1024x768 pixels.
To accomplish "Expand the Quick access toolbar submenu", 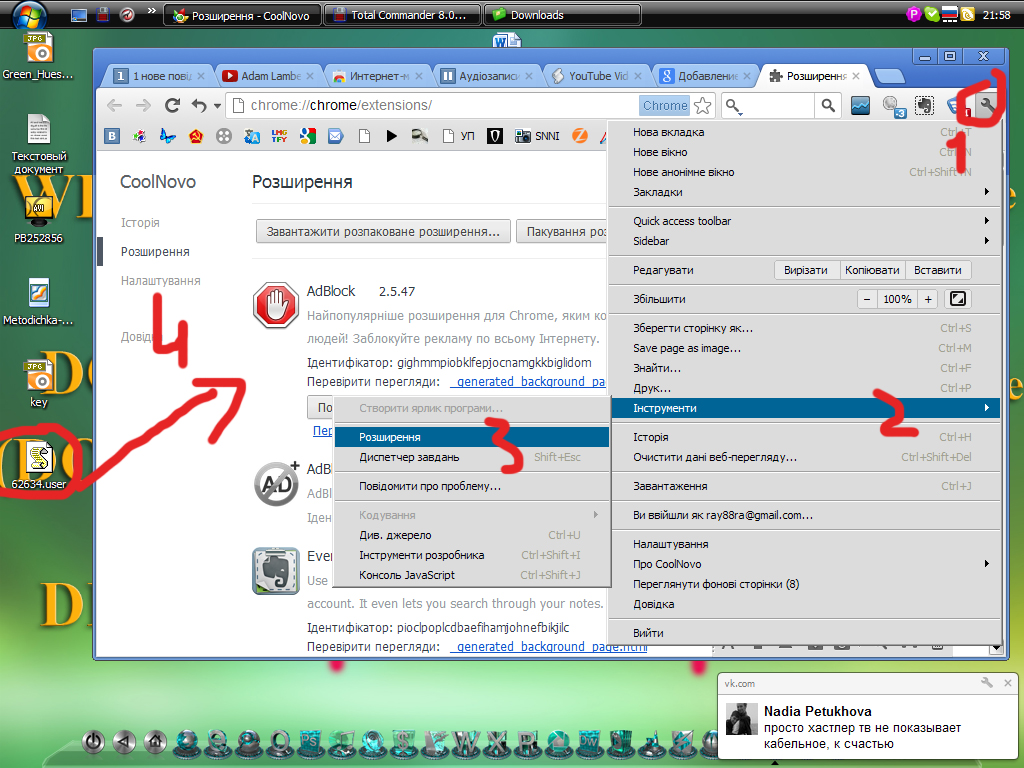I will (805, 221).
